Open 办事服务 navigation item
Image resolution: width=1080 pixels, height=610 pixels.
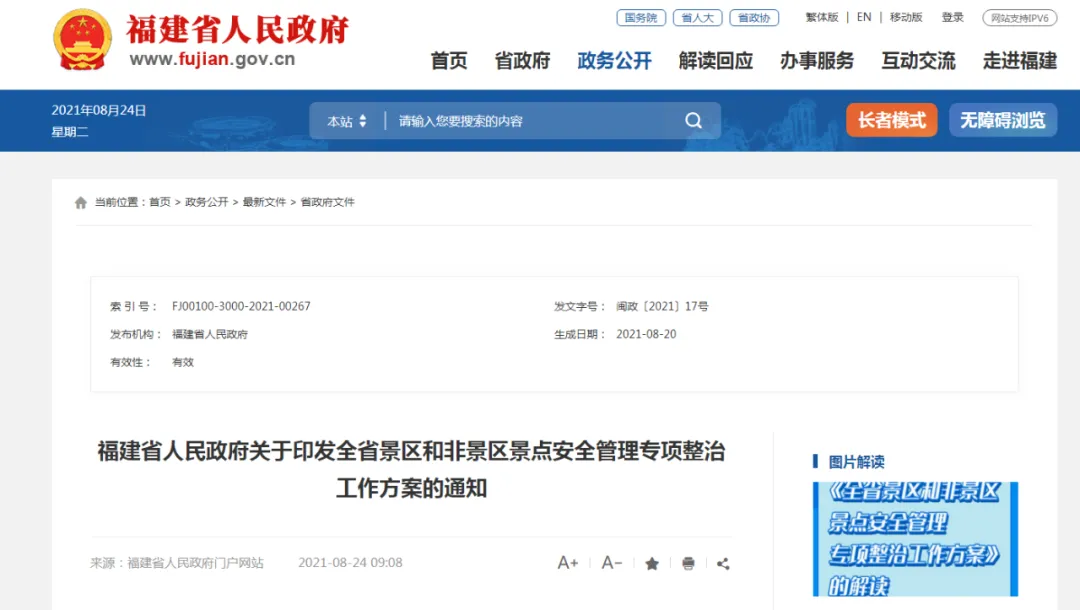[x=817, y=61]
